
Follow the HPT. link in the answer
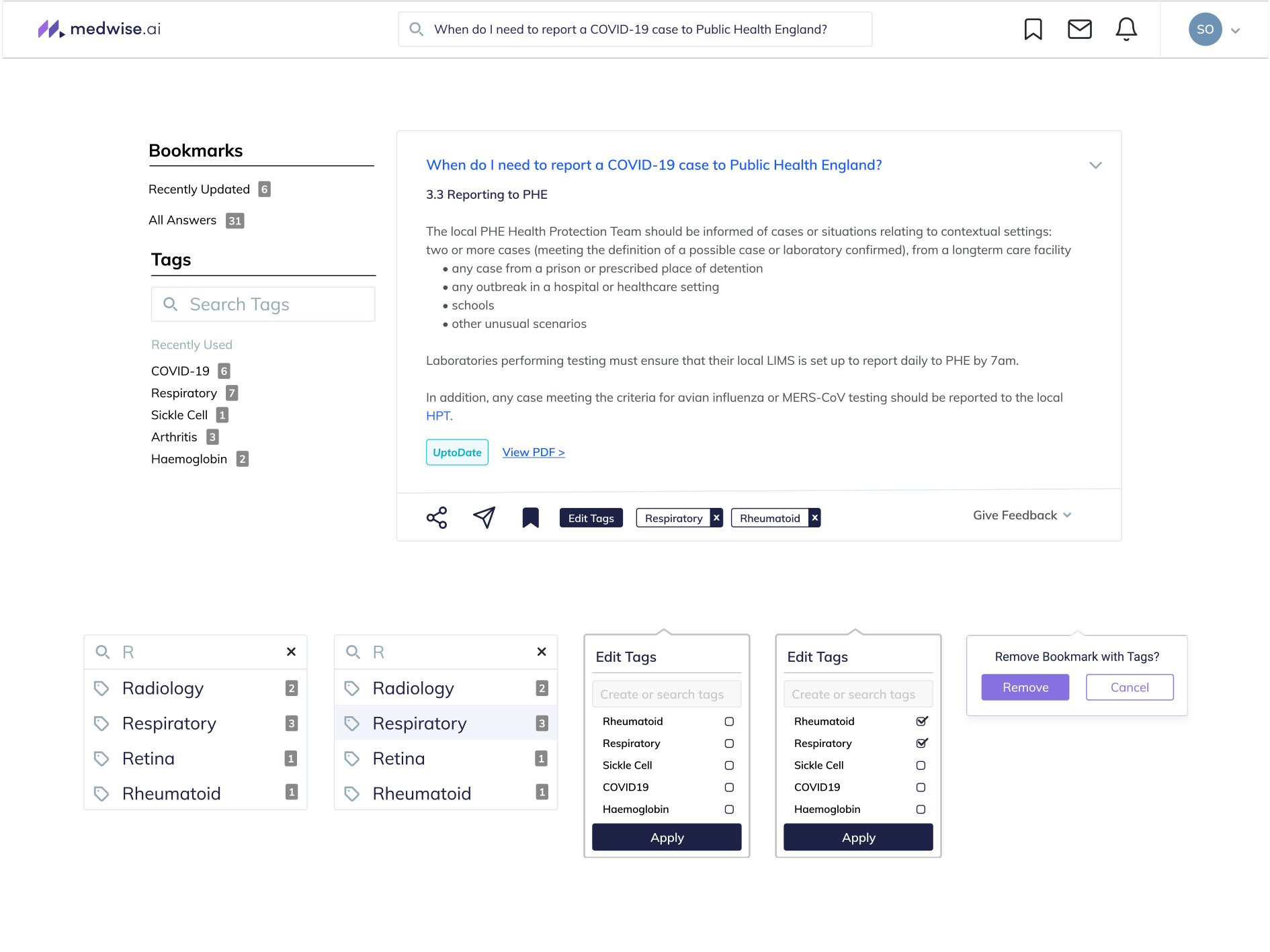pyautogui.click(x=439, y=416)
